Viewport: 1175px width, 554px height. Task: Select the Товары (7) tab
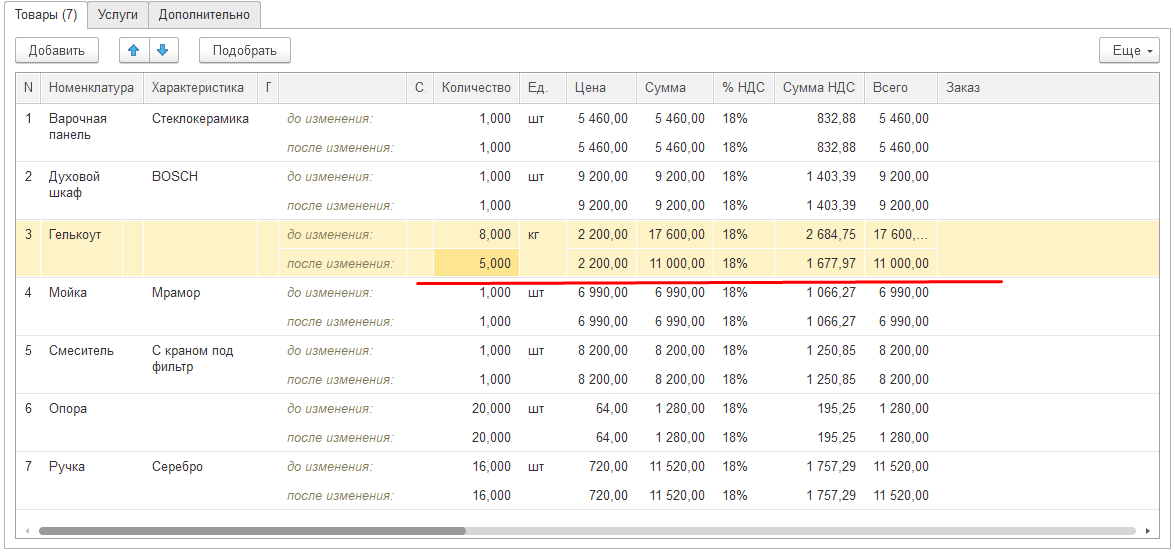point(46,13)
